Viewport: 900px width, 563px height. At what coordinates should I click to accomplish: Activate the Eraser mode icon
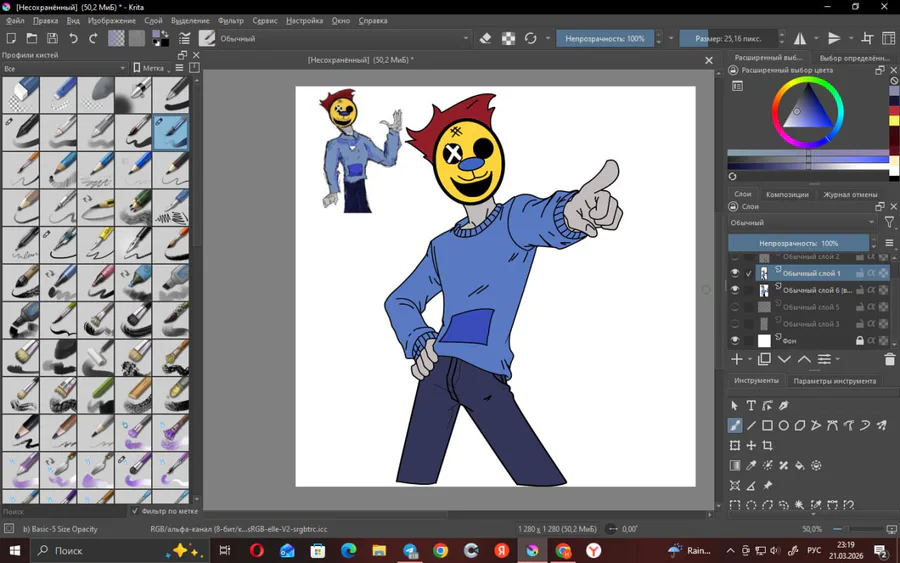(x=486, y=39)
